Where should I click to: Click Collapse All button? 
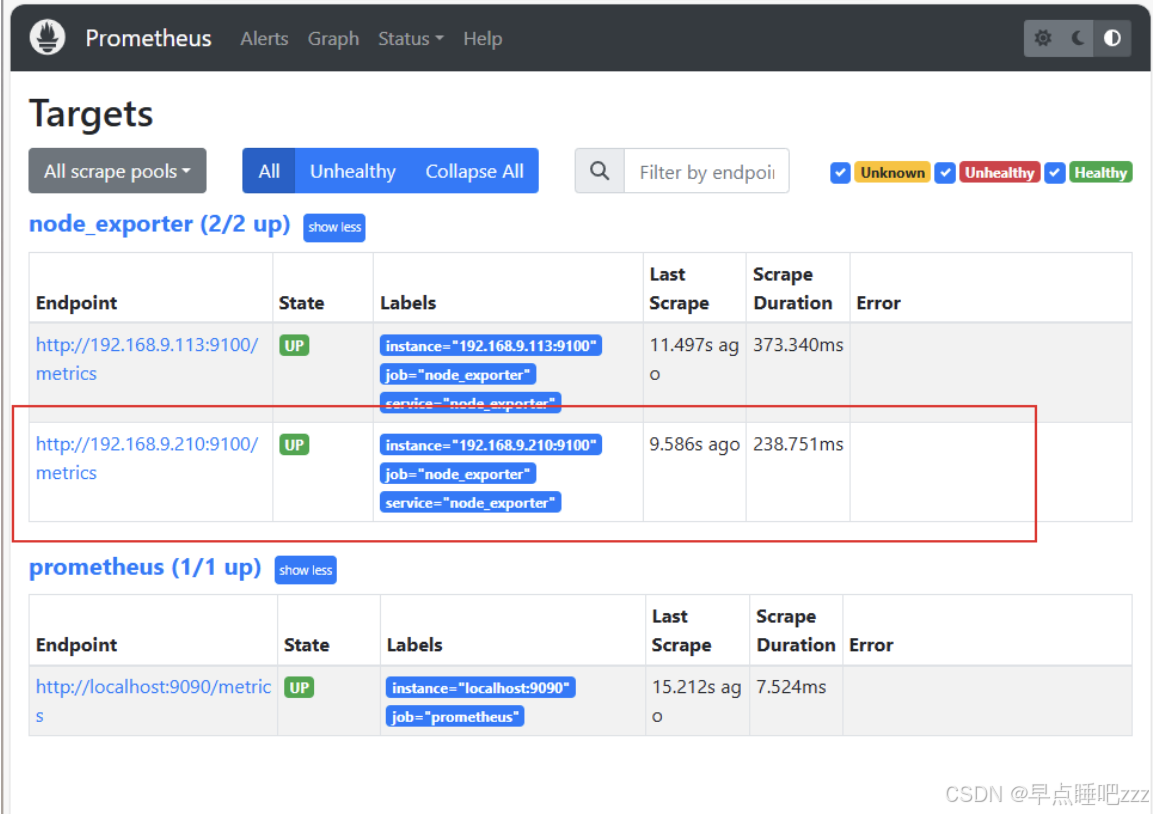click(474, 171)
